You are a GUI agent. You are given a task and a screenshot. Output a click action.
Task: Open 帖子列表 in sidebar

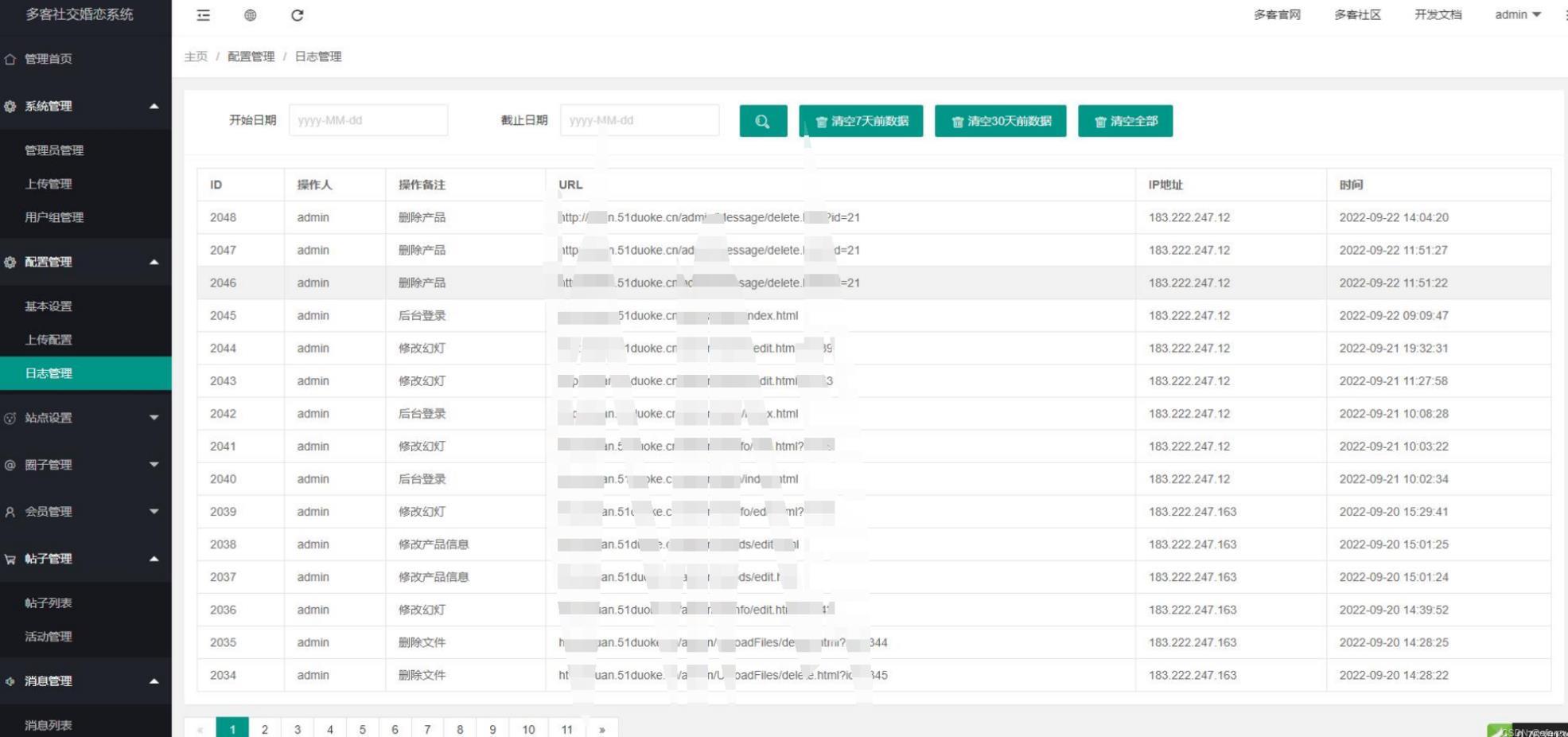[49, 603]
